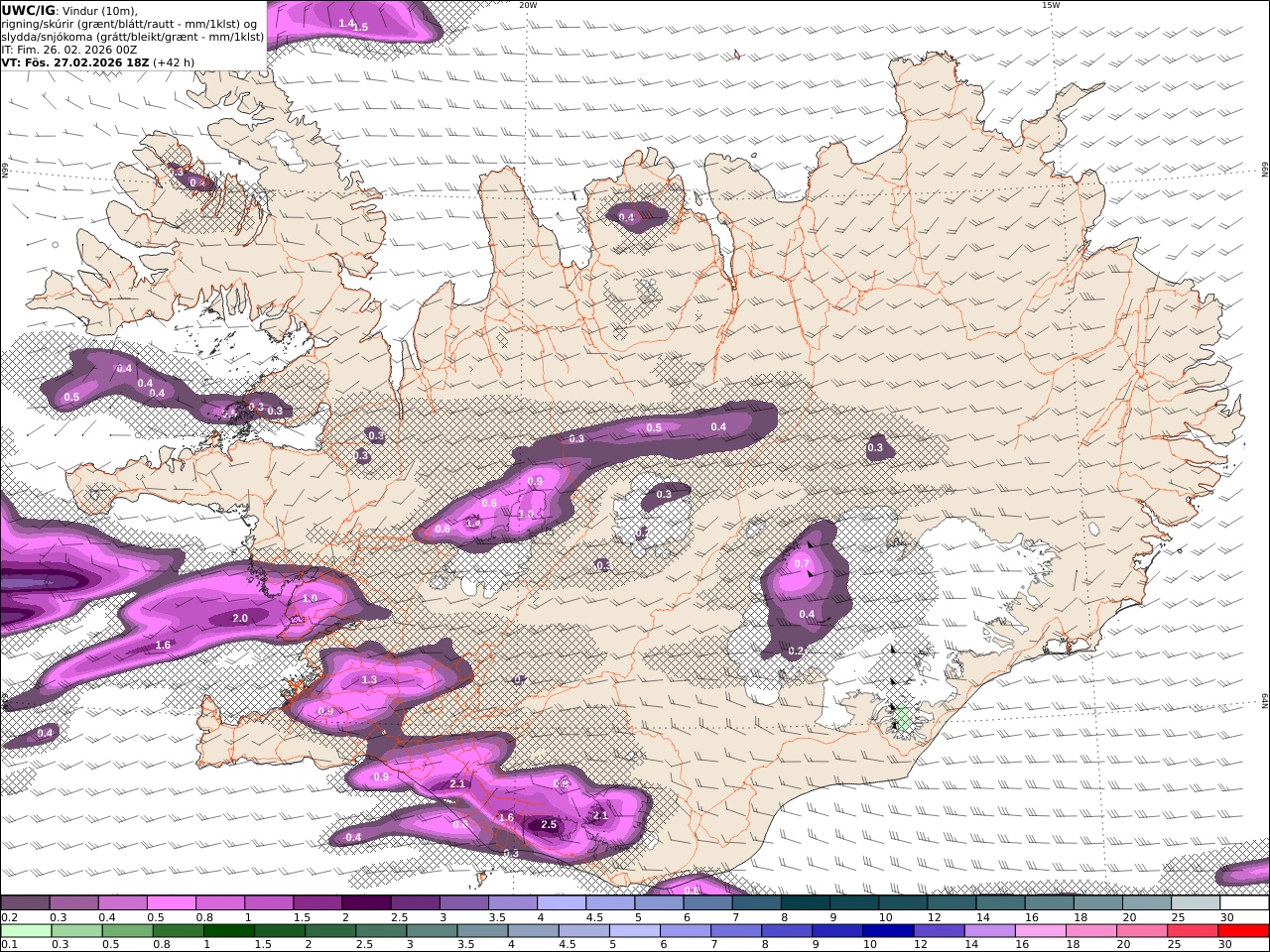Click the '0.4' value in the small blob on the north coast

click(x=626, y=217)
